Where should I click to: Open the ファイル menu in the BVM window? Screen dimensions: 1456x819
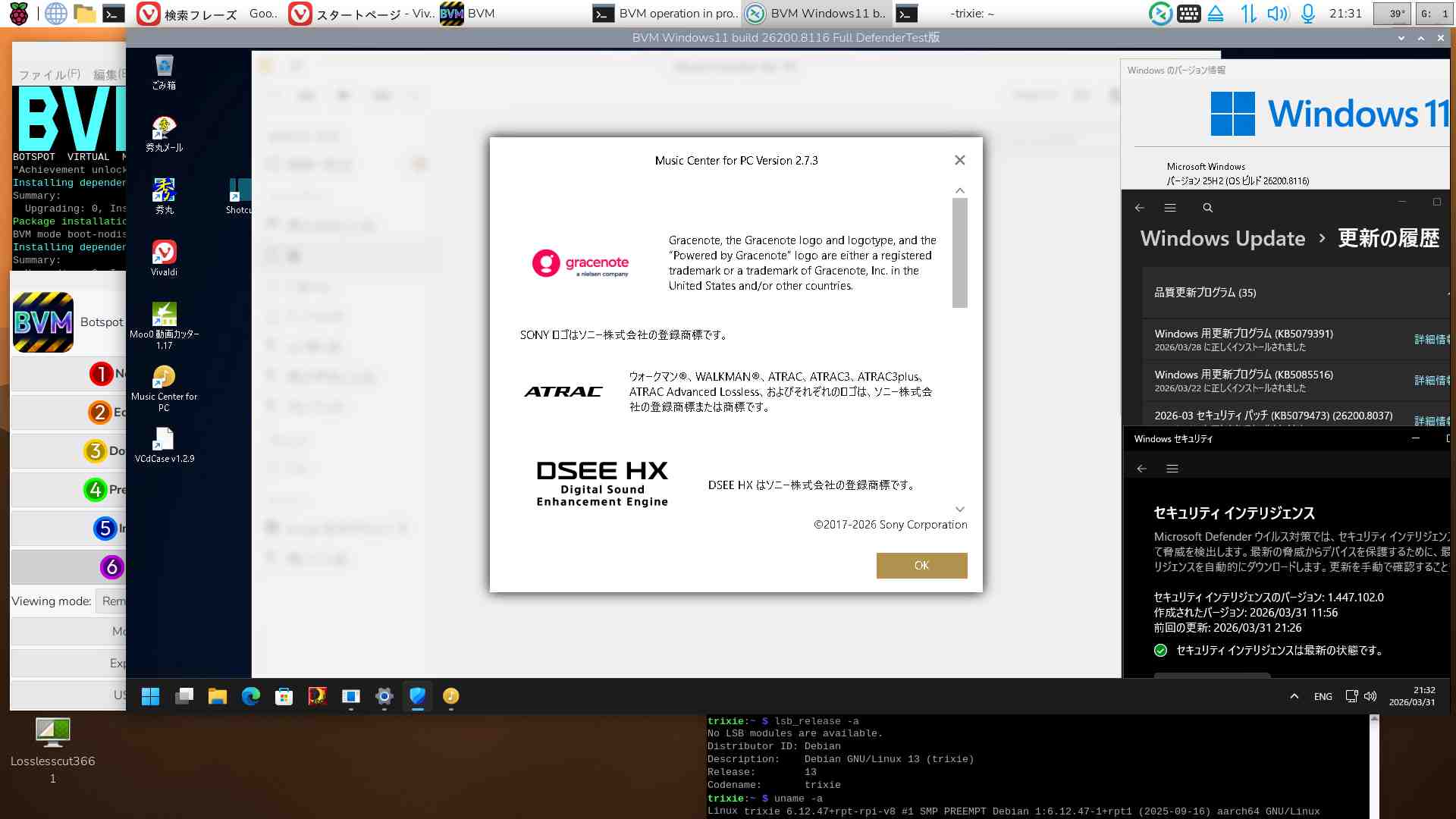[x=49, y=74]
